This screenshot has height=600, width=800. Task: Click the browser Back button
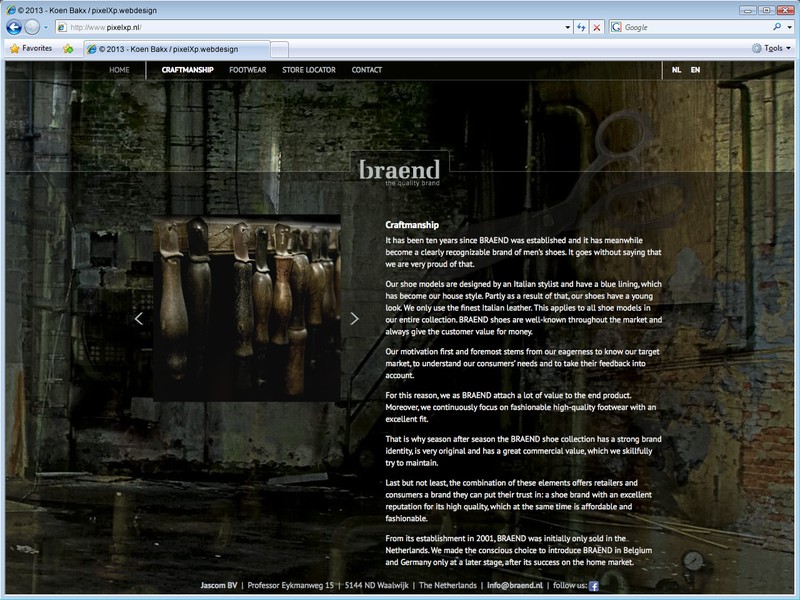(x=14, y=27)
